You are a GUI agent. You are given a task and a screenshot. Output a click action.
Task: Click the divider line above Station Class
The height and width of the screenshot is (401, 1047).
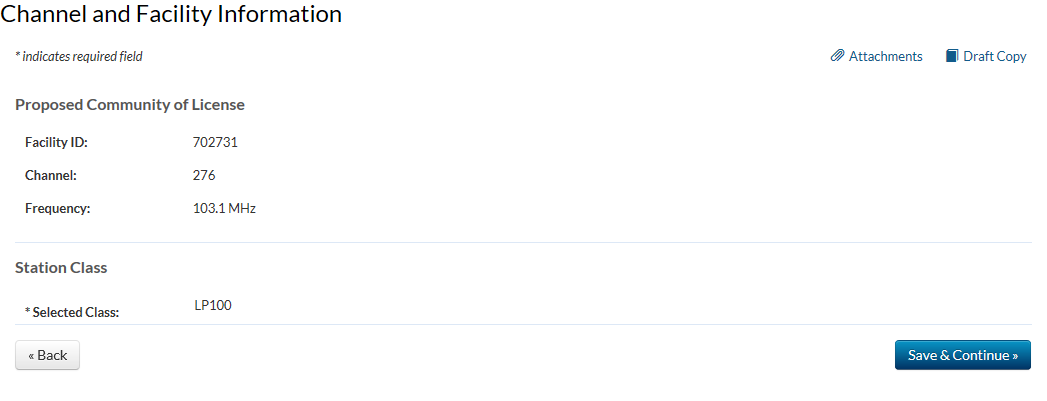(x=523, y=242)
